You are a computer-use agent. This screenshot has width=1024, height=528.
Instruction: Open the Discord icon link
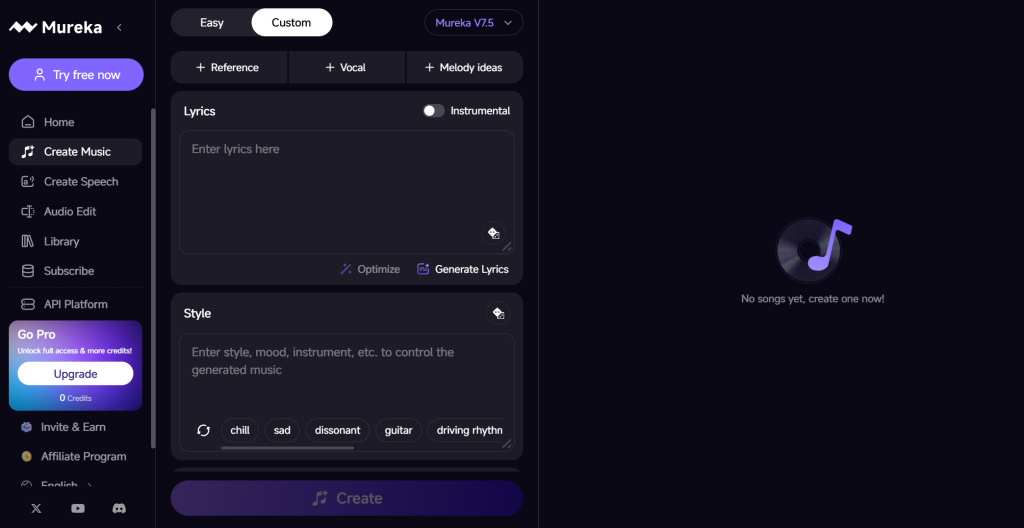119,508
